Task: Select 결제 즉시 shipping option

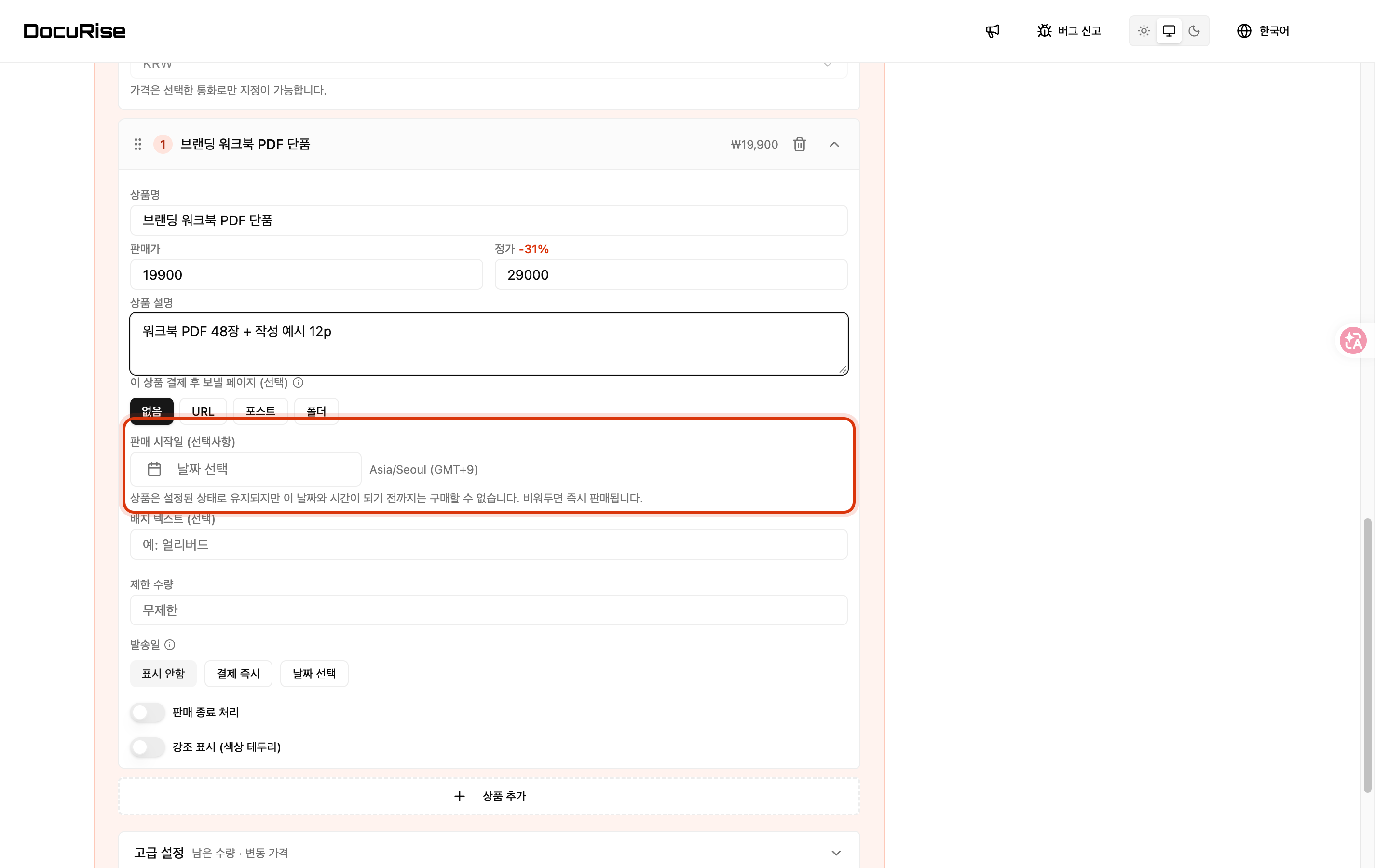Action: point(238,673)
